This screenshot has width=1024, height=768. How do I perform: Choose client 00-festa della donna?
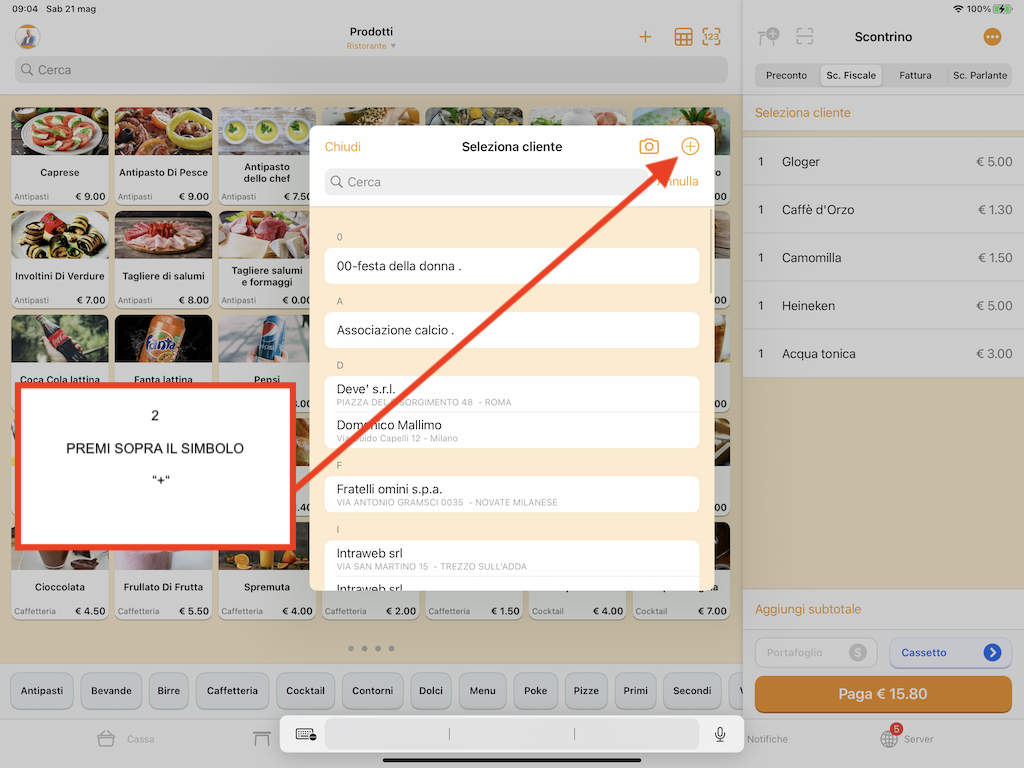(511, 266)
